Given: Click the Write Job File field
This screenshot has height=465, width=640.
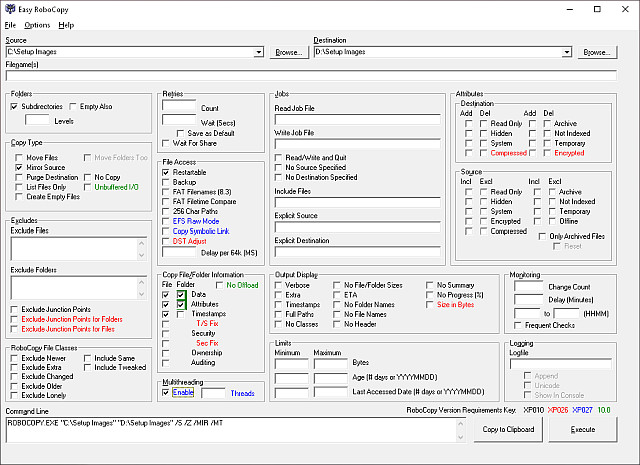Looking at the screenshot, I should (x=358, y=144).
